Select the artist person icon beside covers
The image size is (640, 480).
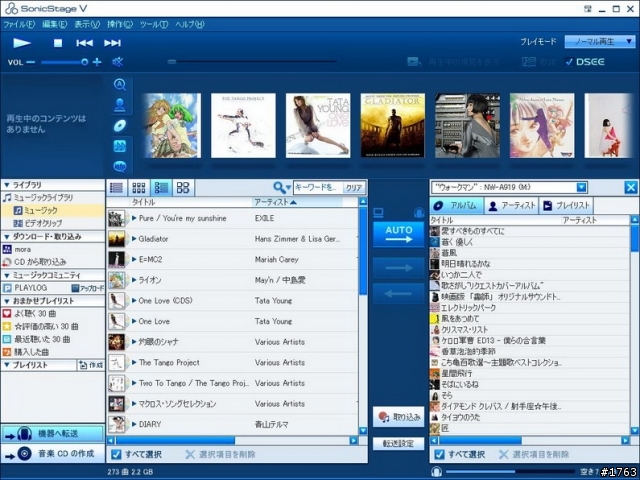pos(120,105)
